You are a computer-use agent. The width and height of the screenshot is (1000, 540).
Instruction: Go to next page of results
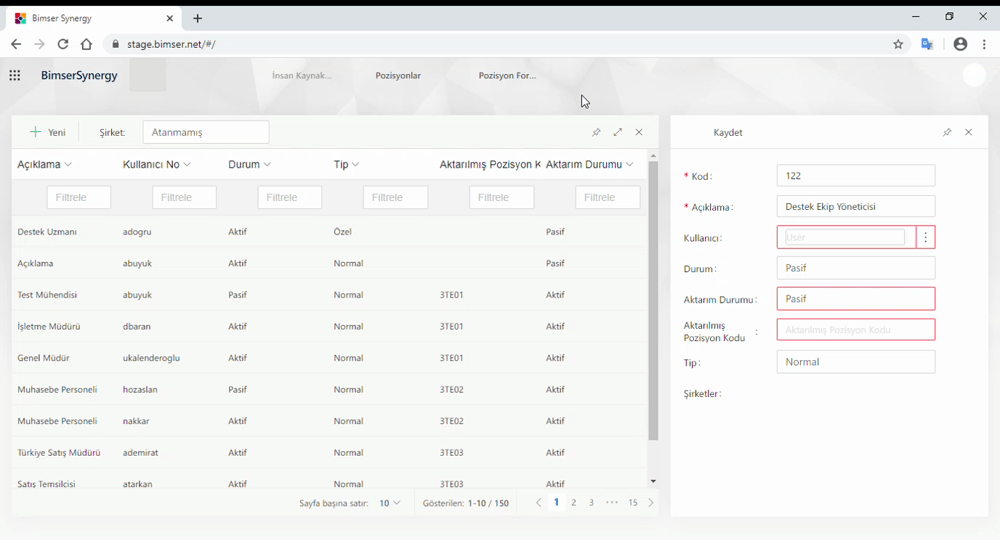pos(651,503)
